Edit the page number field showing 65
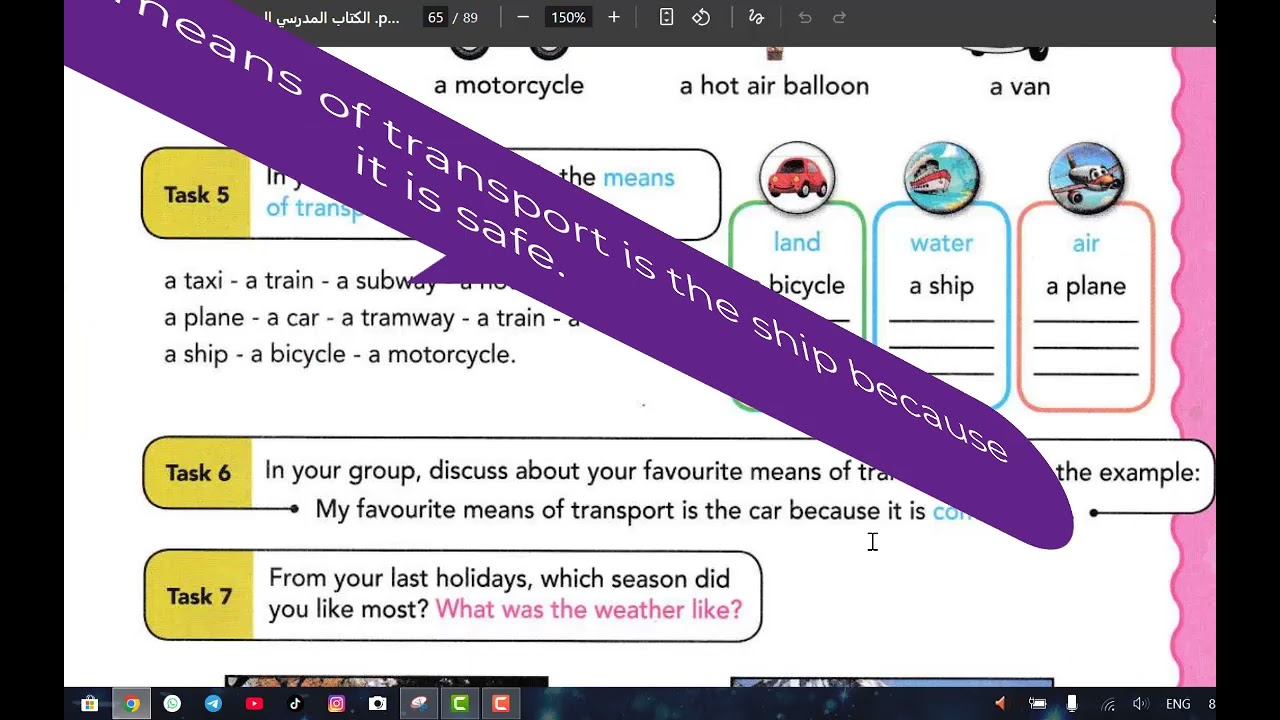The image size is (1280, 720). 435,17
